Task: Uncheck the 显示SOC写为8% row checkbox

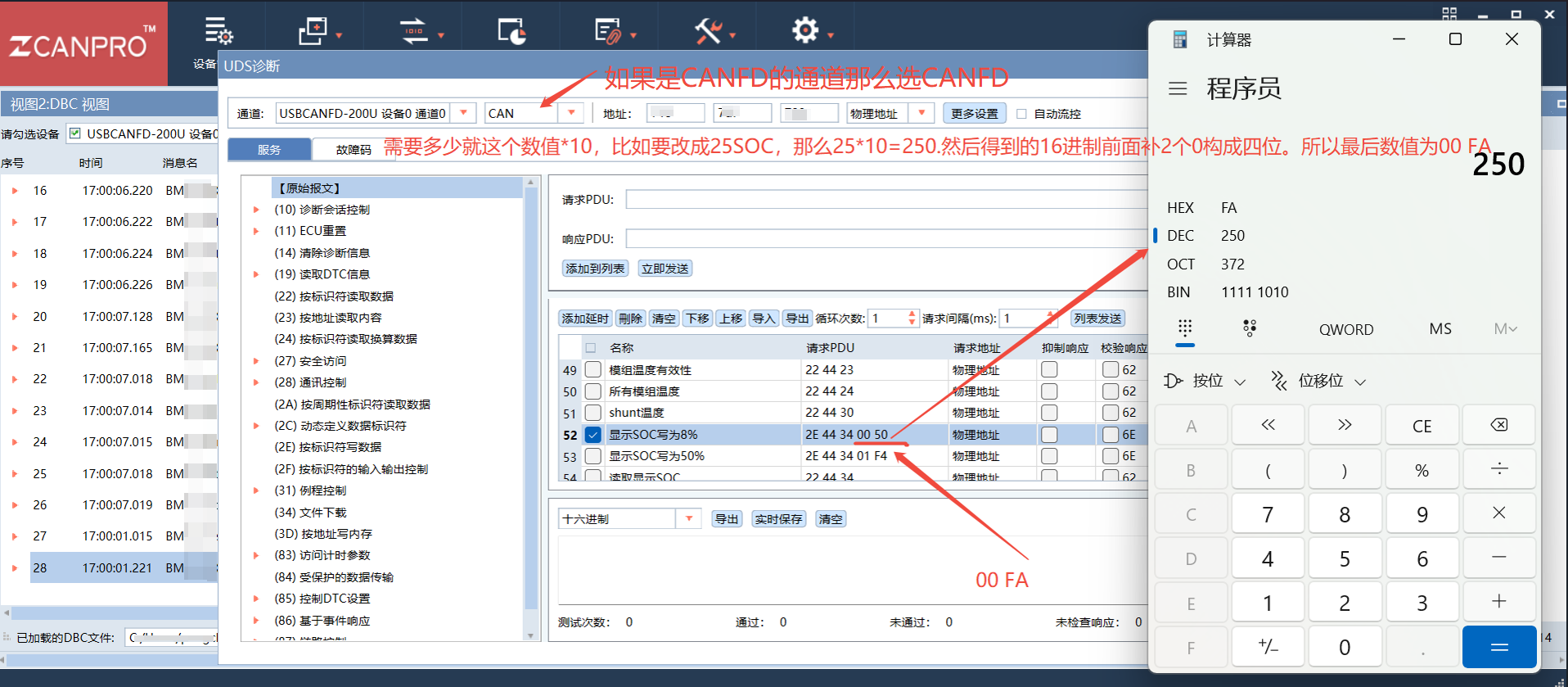Action: point(593,435)
